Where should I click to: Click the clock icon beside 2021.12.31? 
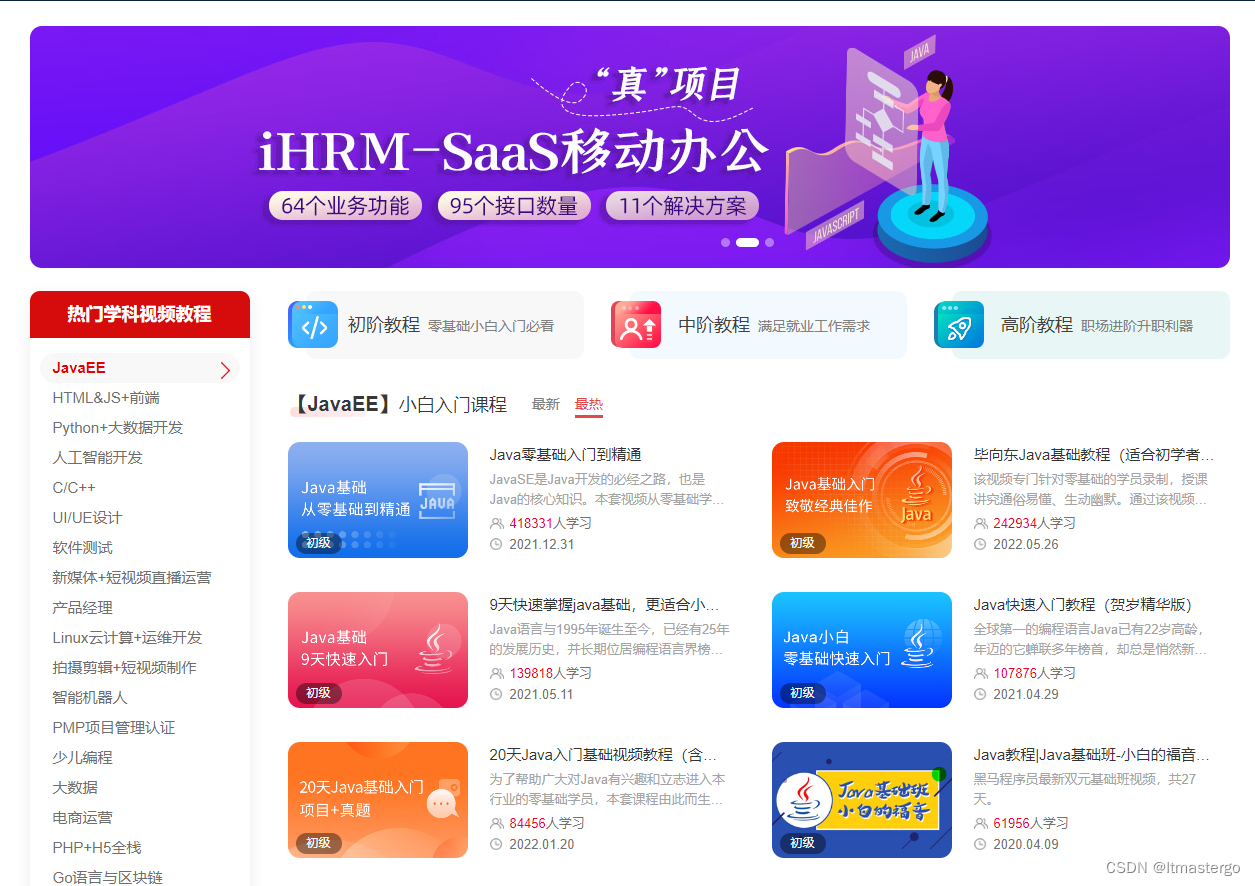(496, 544)
